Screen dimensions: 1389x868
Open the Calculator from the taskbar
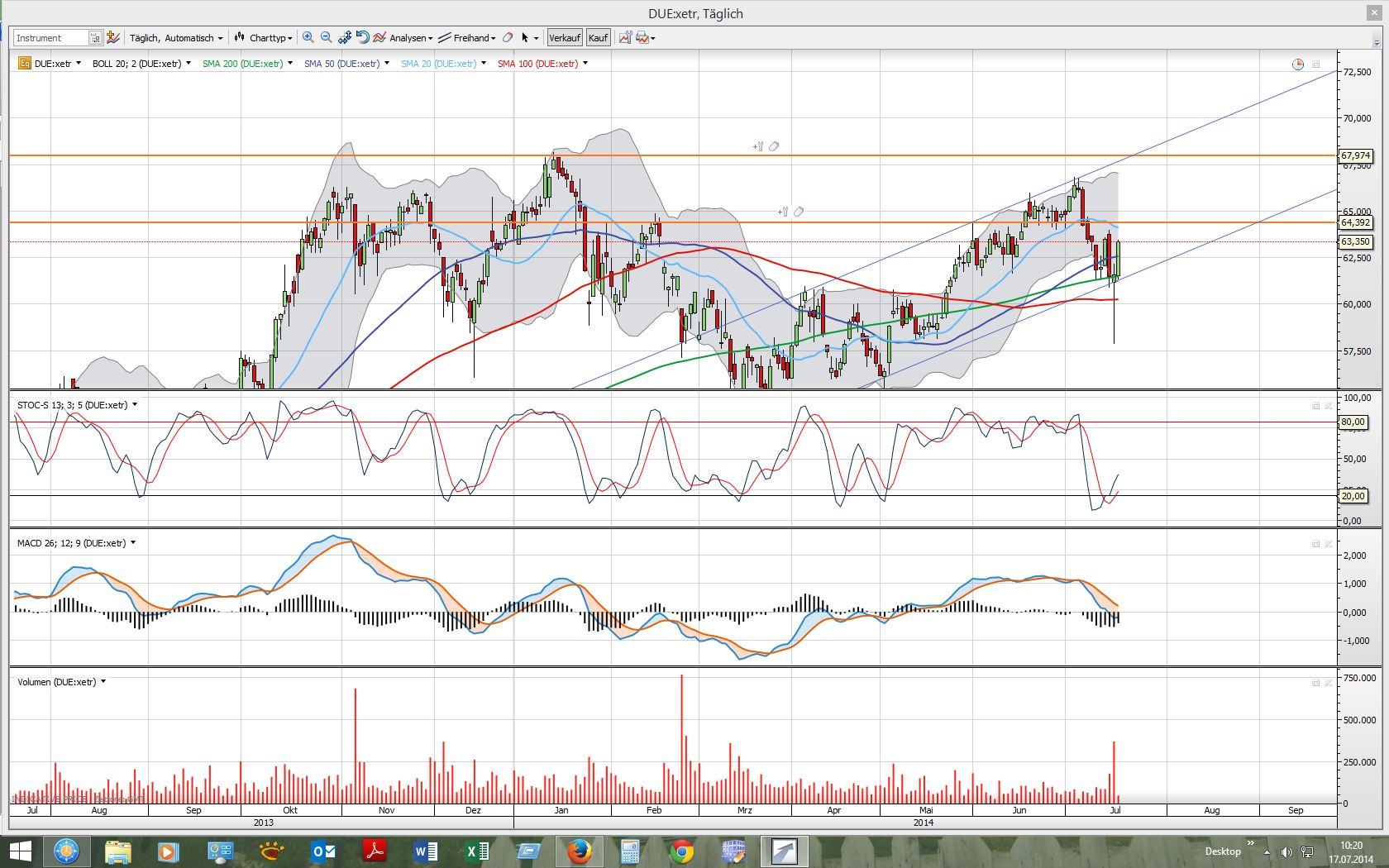point(630,851)
